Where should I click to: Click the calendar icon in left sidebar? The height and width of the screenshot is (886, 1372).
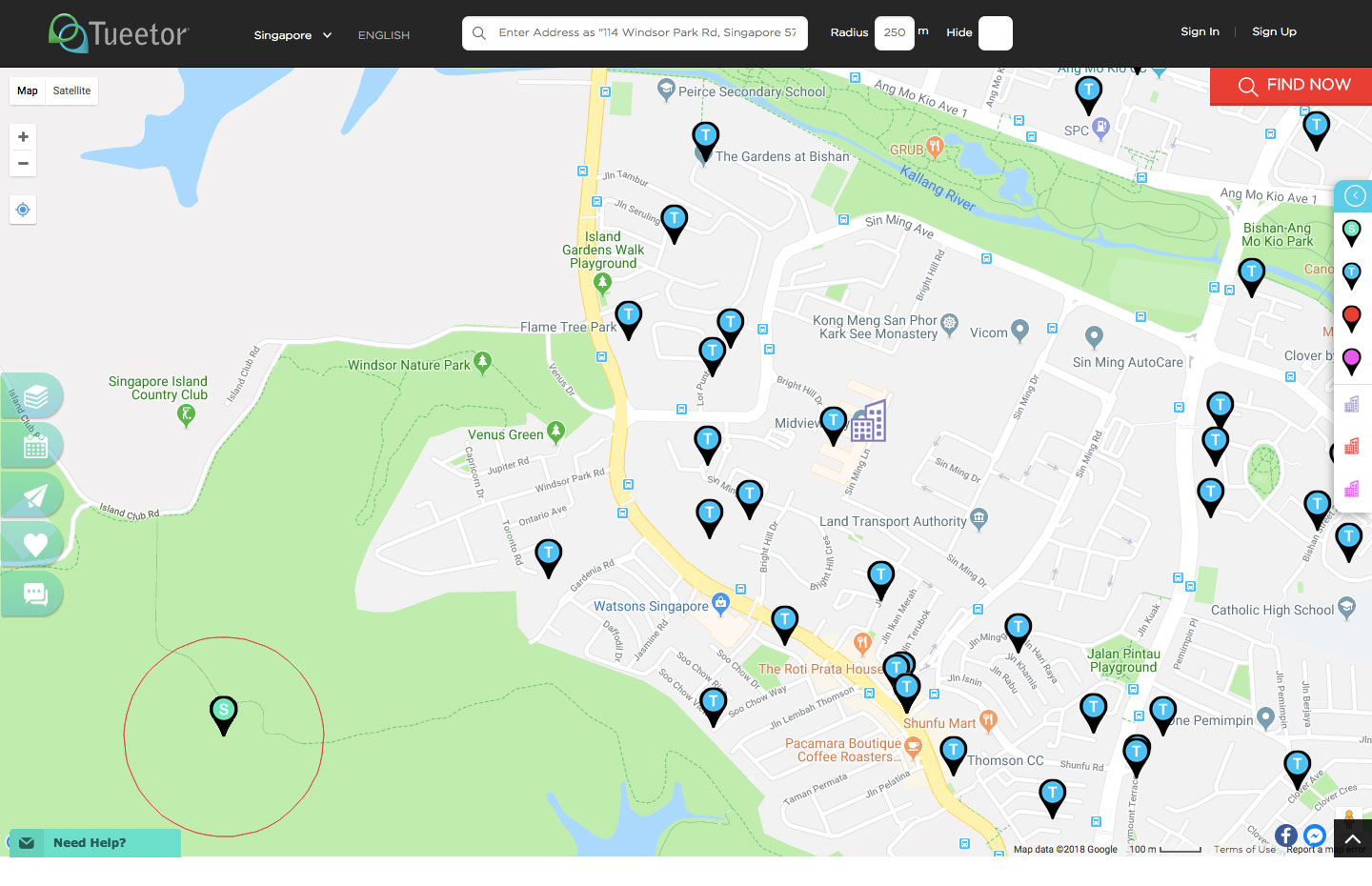(x=35, y=446)
